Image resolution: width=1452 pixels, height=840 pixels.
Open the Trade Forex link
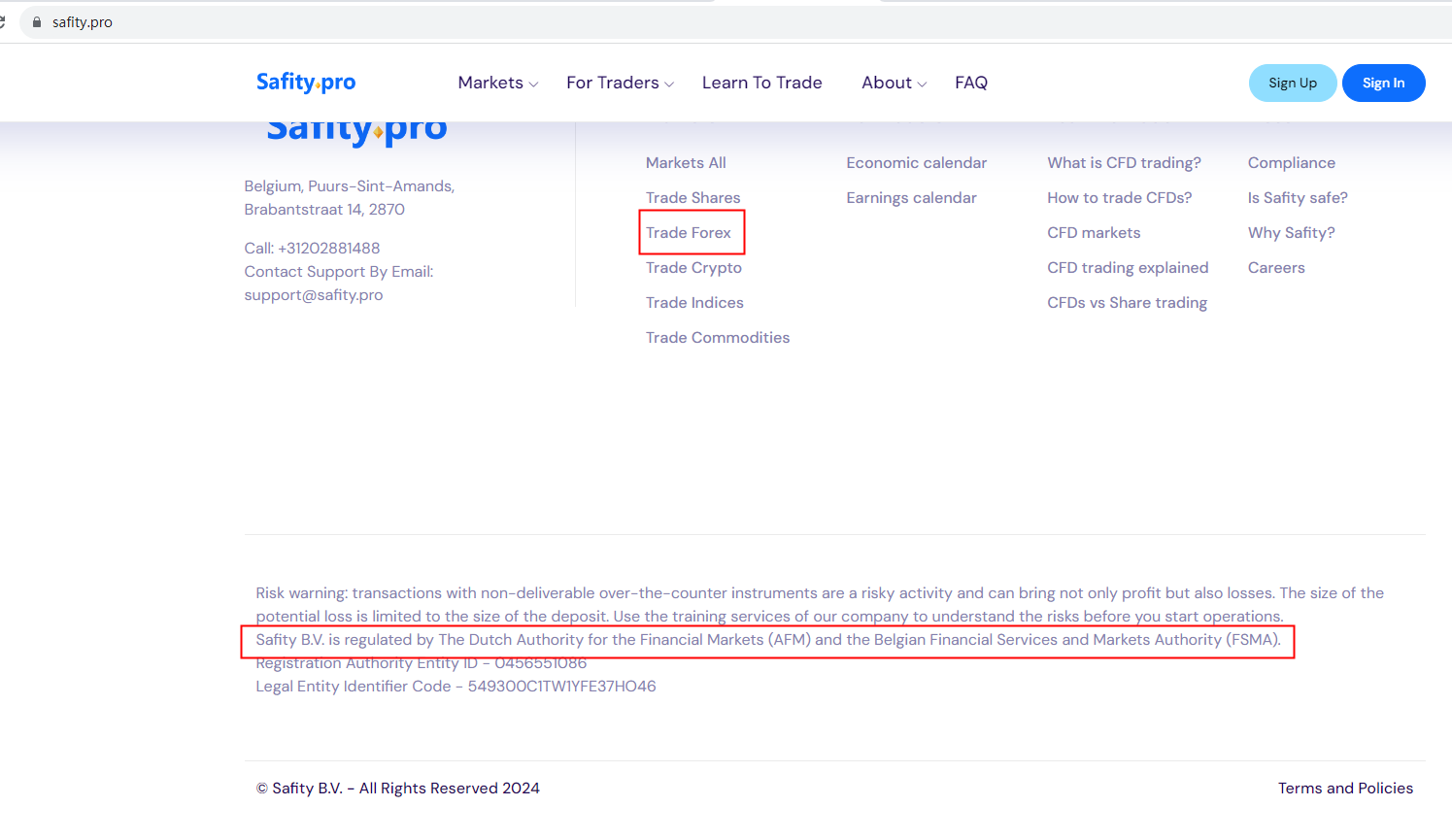click(x=689, y=233)
